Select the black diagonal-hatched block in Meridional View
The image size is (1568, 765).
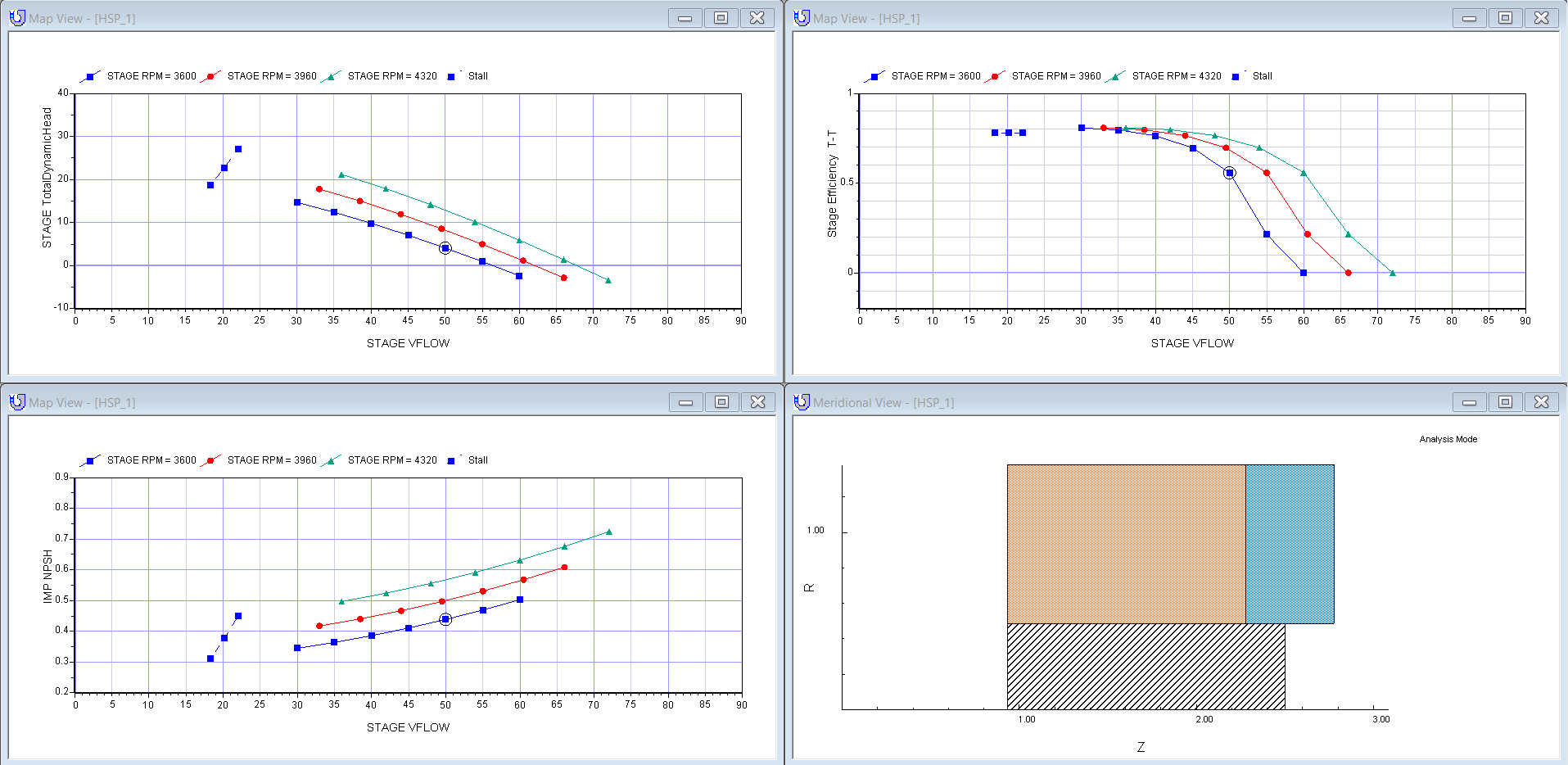(x=1145, y=666)
